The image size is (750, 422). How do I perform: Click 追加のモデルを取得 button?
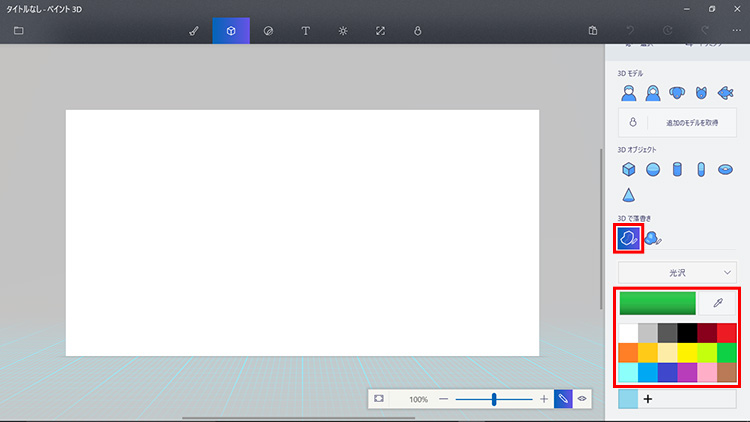690,123
